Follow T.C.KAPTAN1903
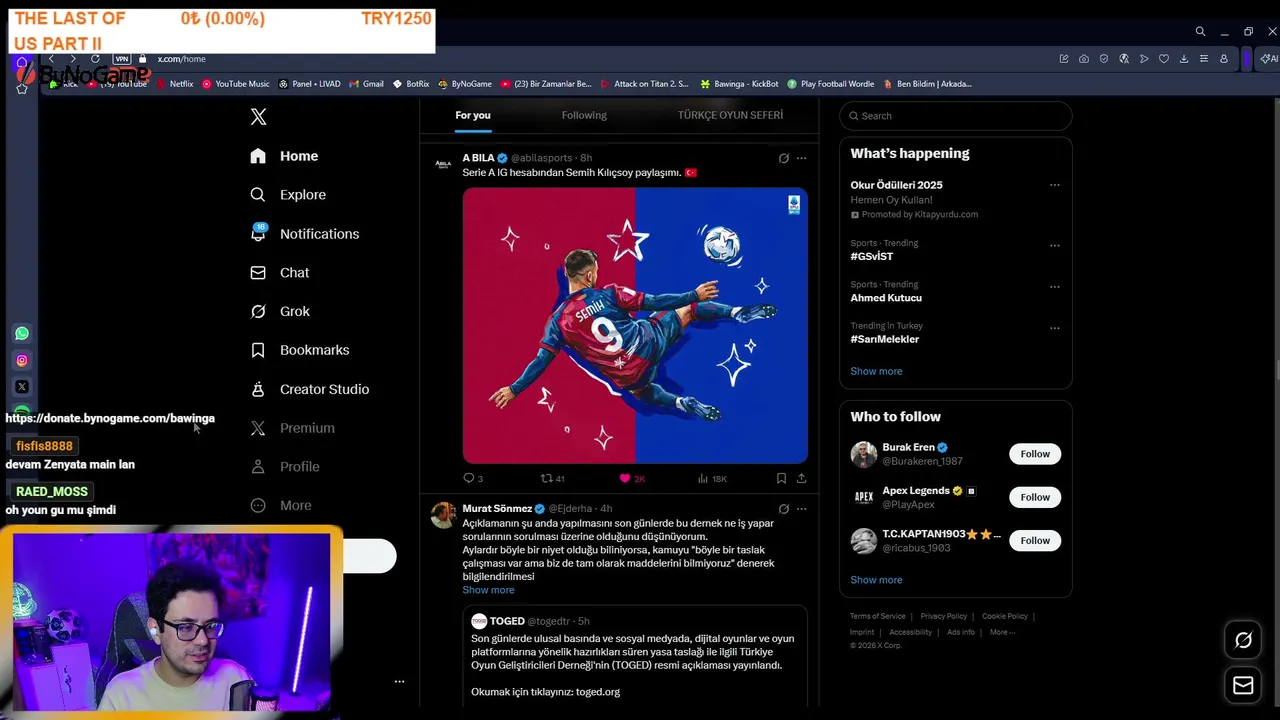This screenshot has height=720, width=1280. point(1035,541)
